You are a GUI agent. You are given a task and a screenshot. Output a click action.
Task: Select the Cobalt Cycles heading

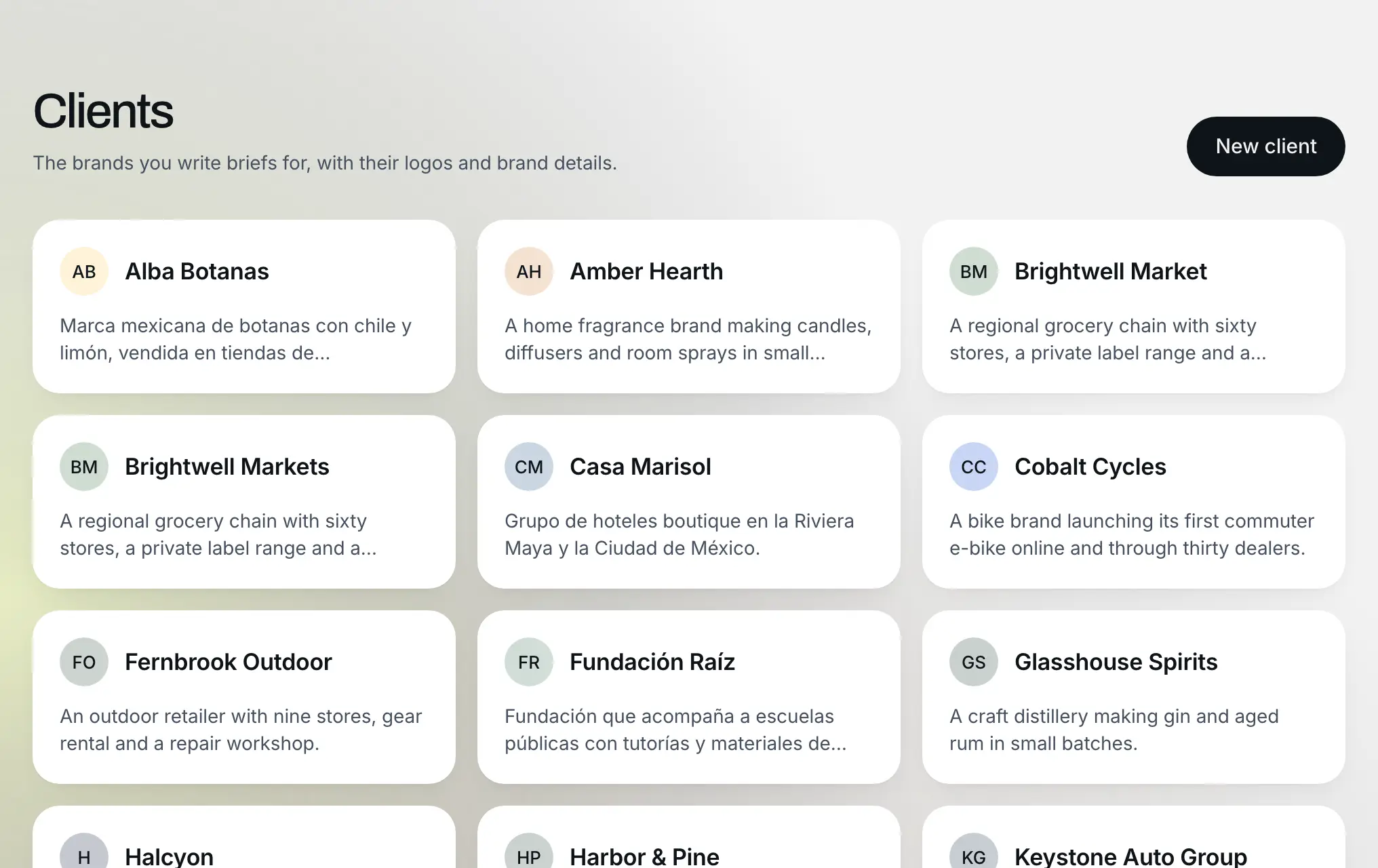(1090, 467)
